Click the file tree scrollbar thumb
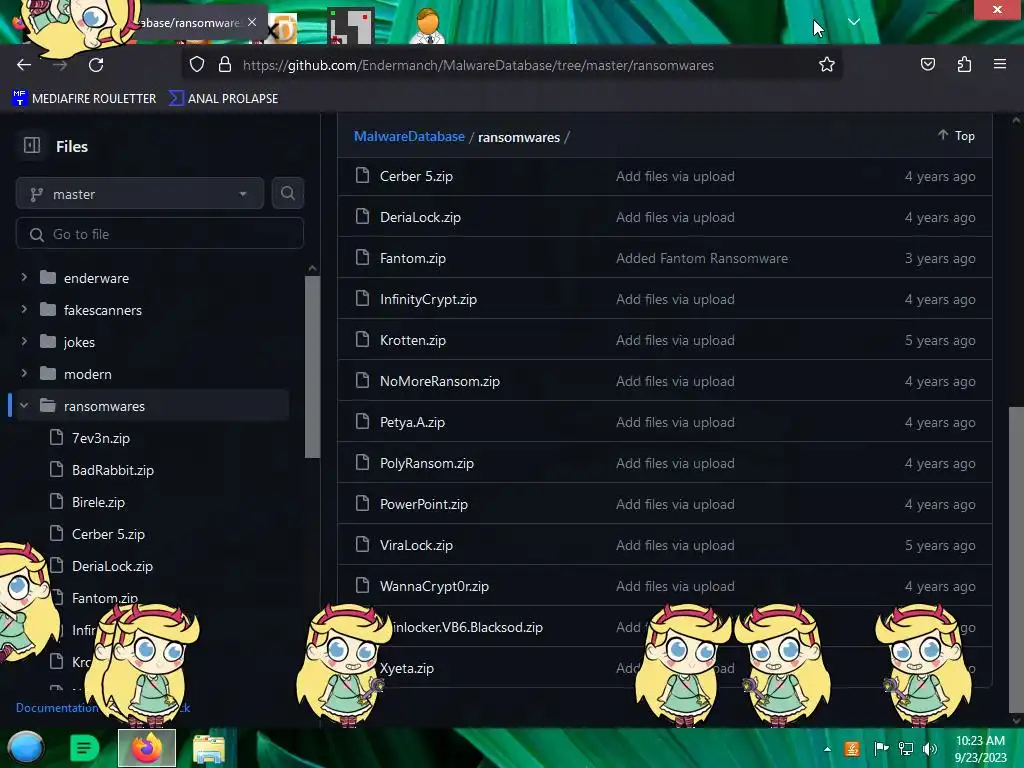This screenshot has width=1024, height=768. point(312,367)
